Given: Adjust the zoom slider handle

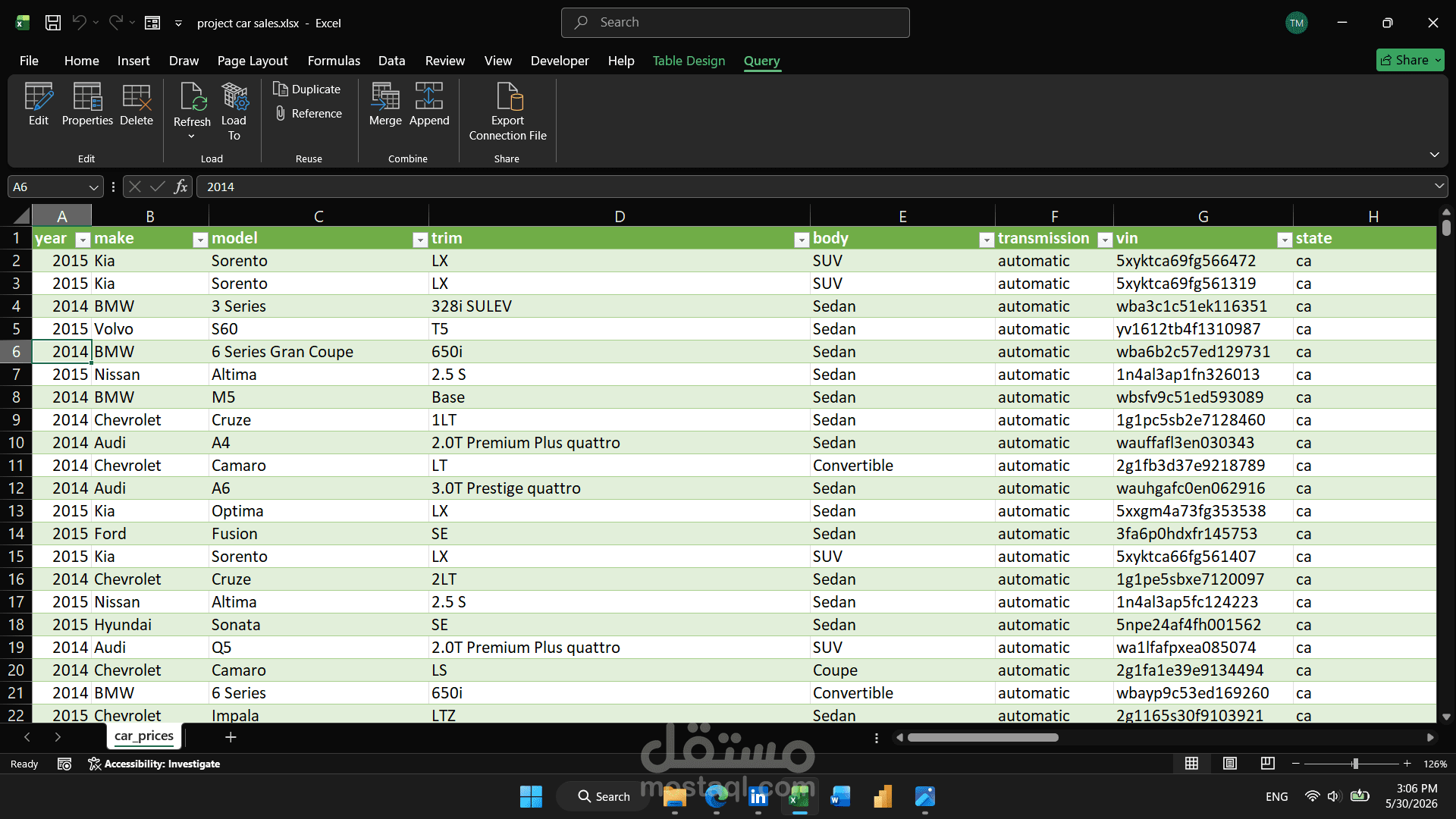Looking at the screenshot, I should (x=1355, y=764).
